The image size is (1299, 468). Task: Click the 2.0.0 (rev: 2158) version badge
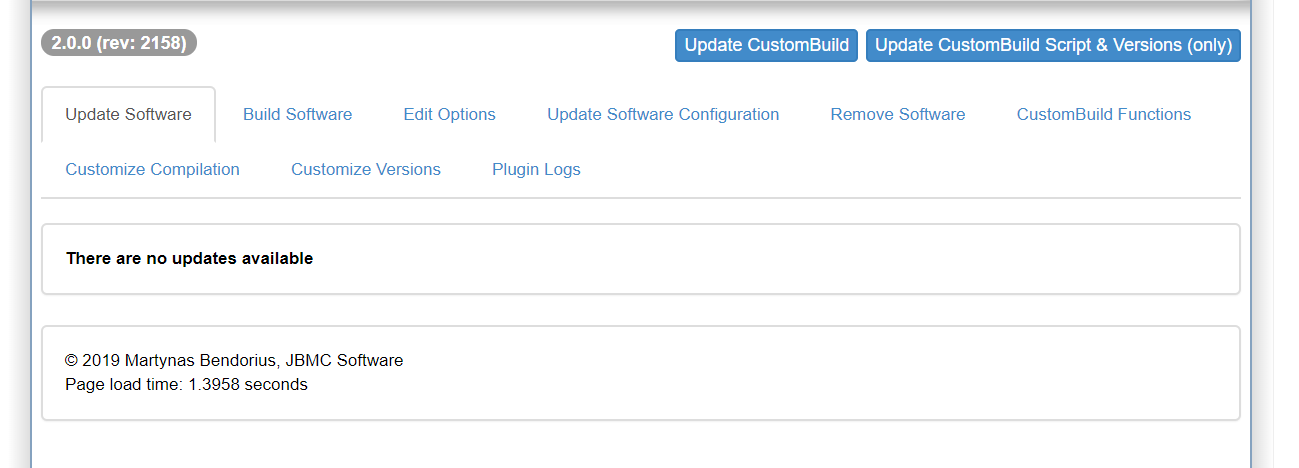coord(119,43)
